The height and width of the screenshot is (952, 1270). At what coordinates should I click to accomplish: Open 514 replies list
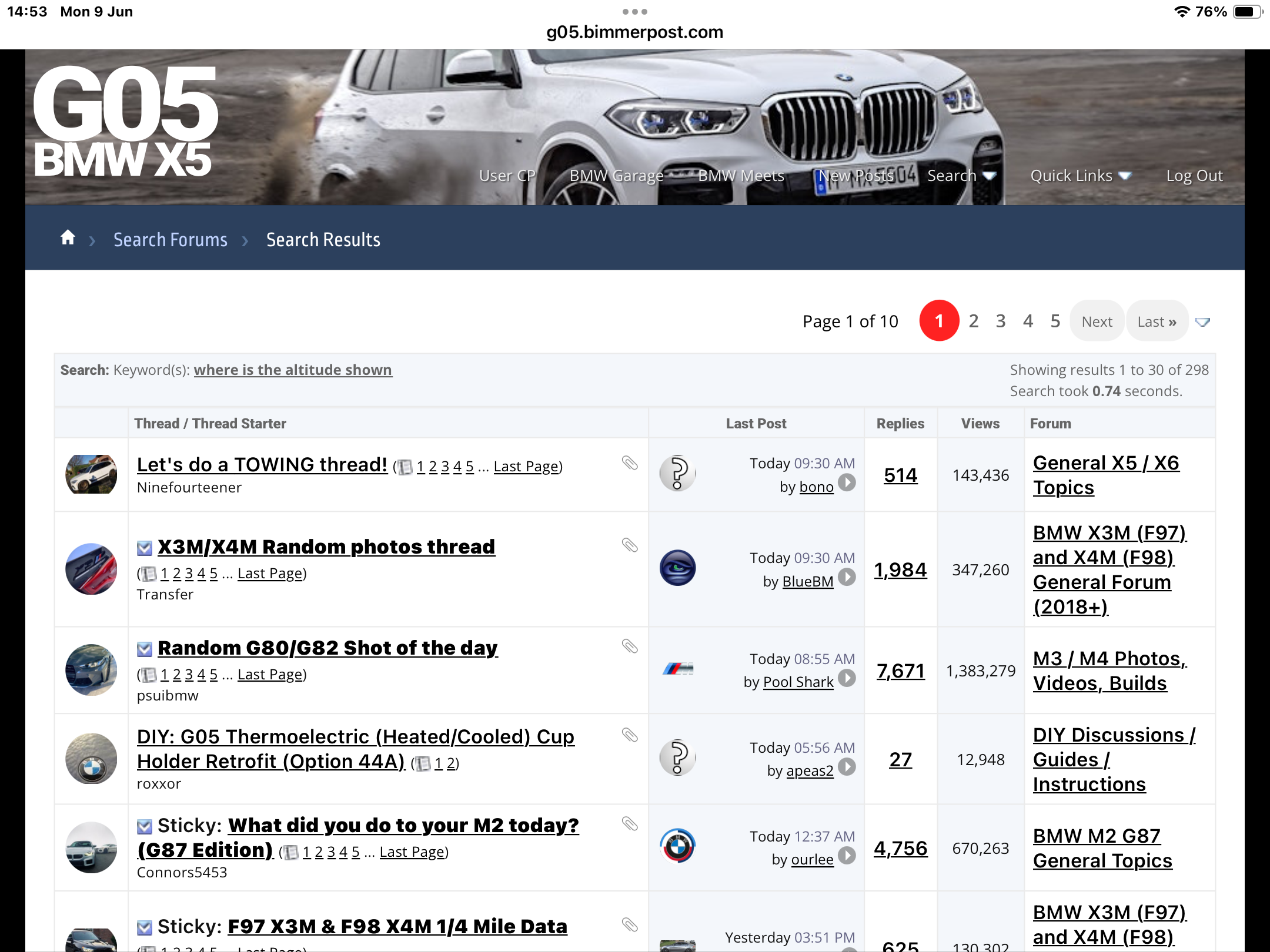coord(900,475)
